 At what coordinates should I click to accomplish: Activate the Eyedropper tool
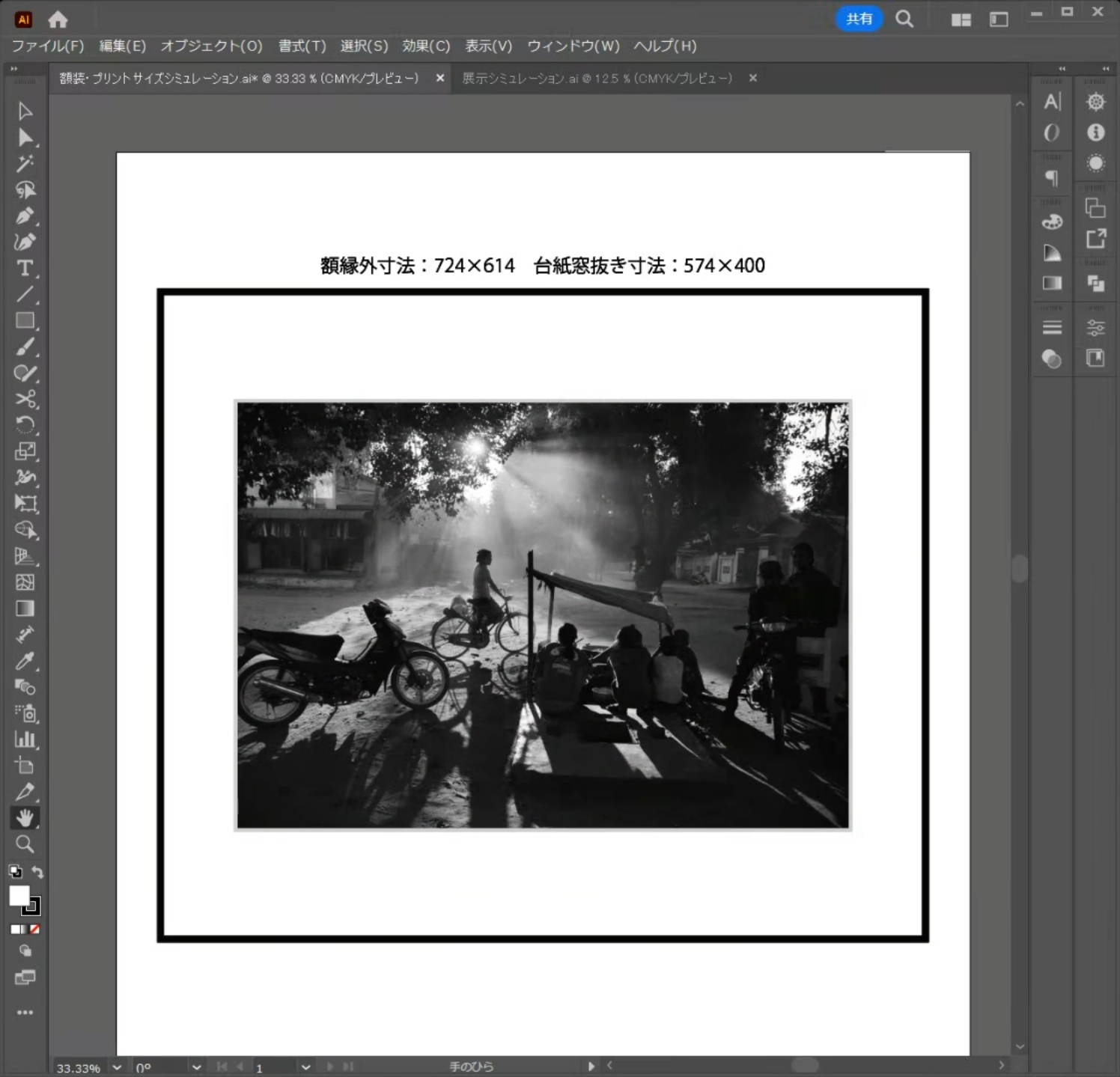tap(25, 661)
